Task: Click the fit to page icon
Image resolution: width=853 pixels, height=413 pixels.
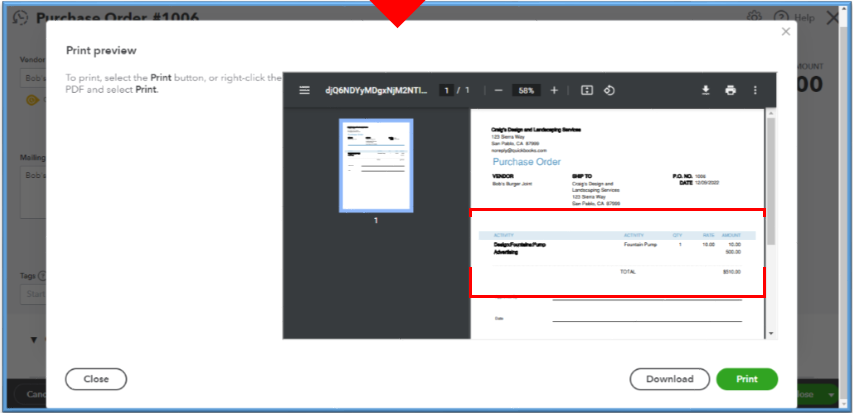Action: coord(586,90)
